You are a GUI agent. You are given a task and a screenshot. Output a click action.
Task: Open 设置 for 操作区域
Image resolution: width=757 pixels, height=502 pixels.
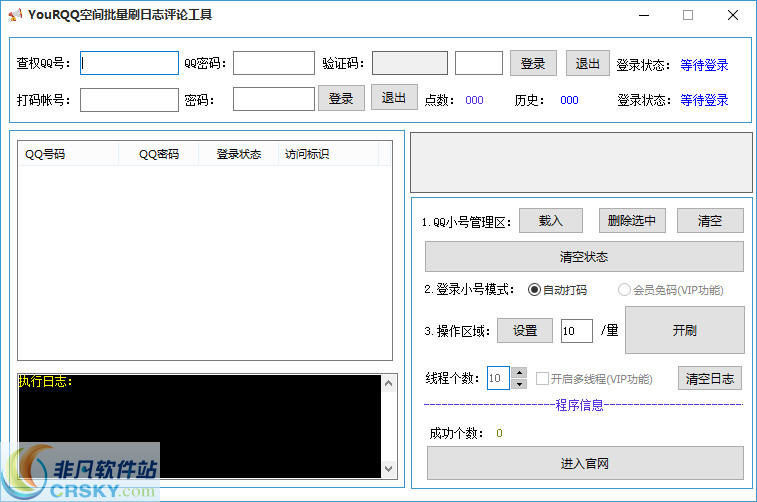pos(525,331)
